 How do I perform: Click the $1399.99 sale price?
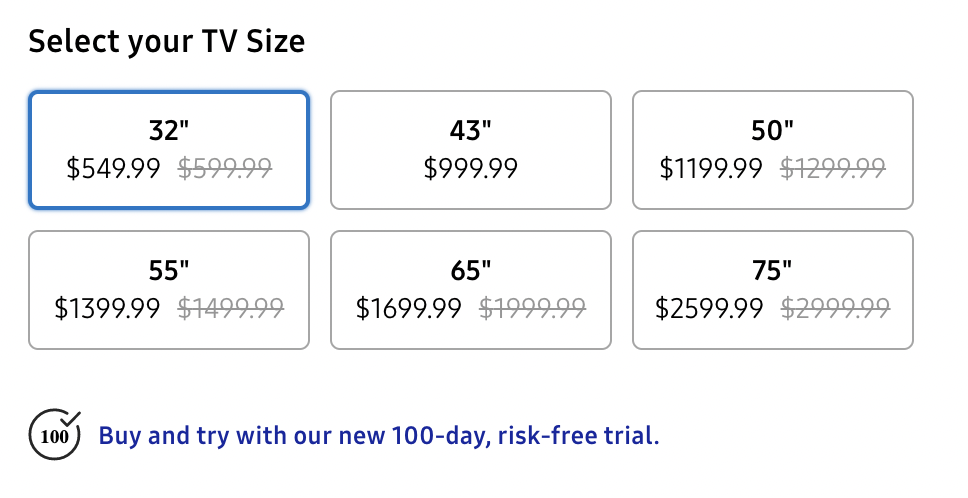tap(107, 309)
